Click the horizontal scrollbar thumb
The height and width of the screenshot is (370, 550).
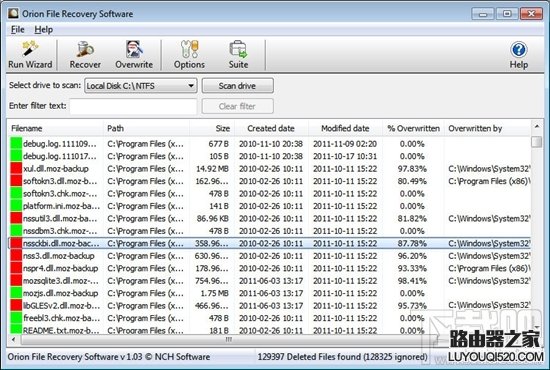coord(228,339)
